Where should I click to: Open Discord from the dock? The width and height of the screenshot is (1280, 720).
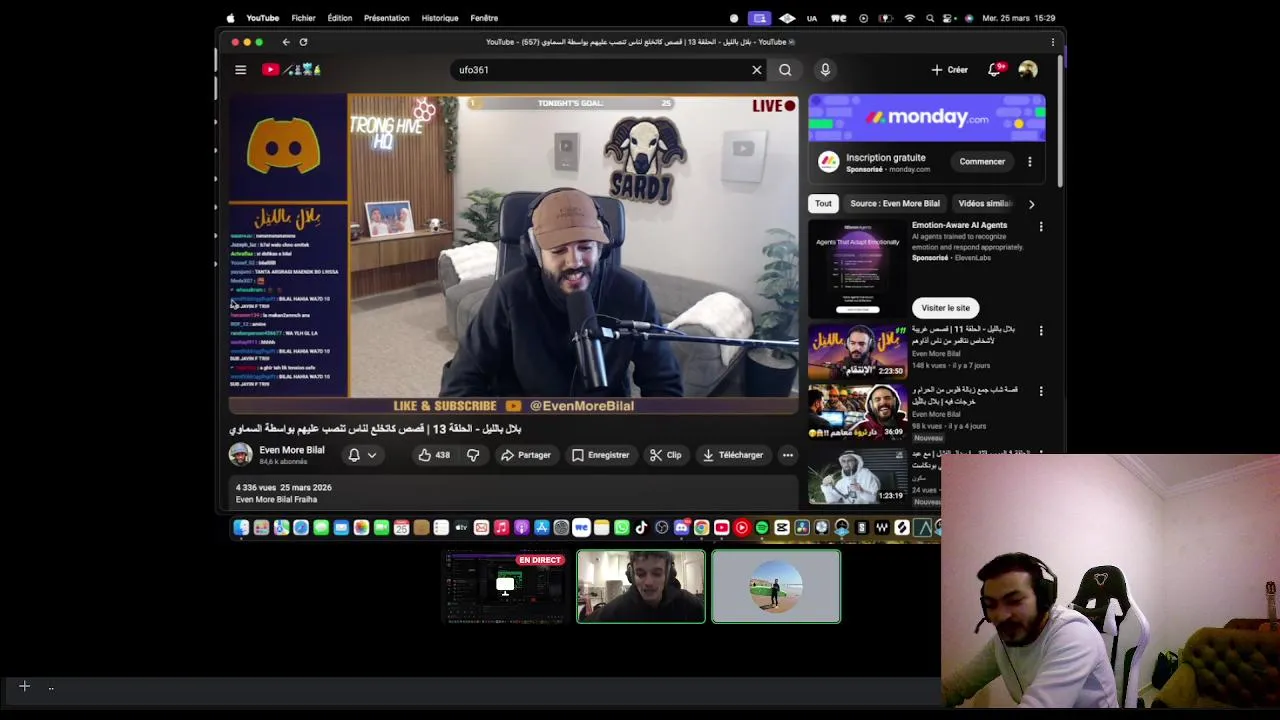point(682,528)
